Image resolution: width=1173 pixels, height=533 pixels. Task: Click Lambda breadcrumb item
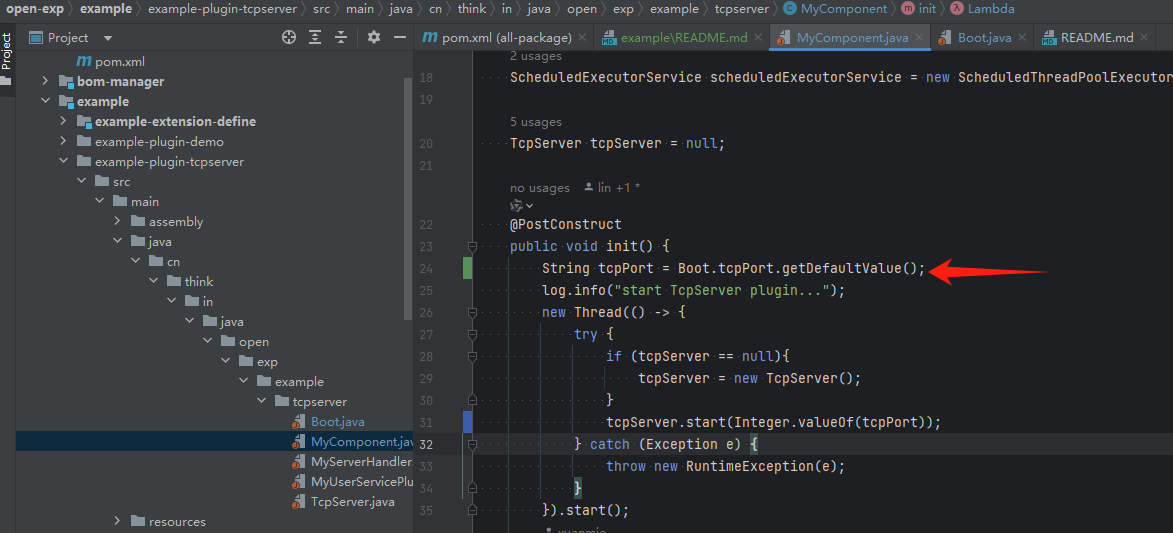982,10
